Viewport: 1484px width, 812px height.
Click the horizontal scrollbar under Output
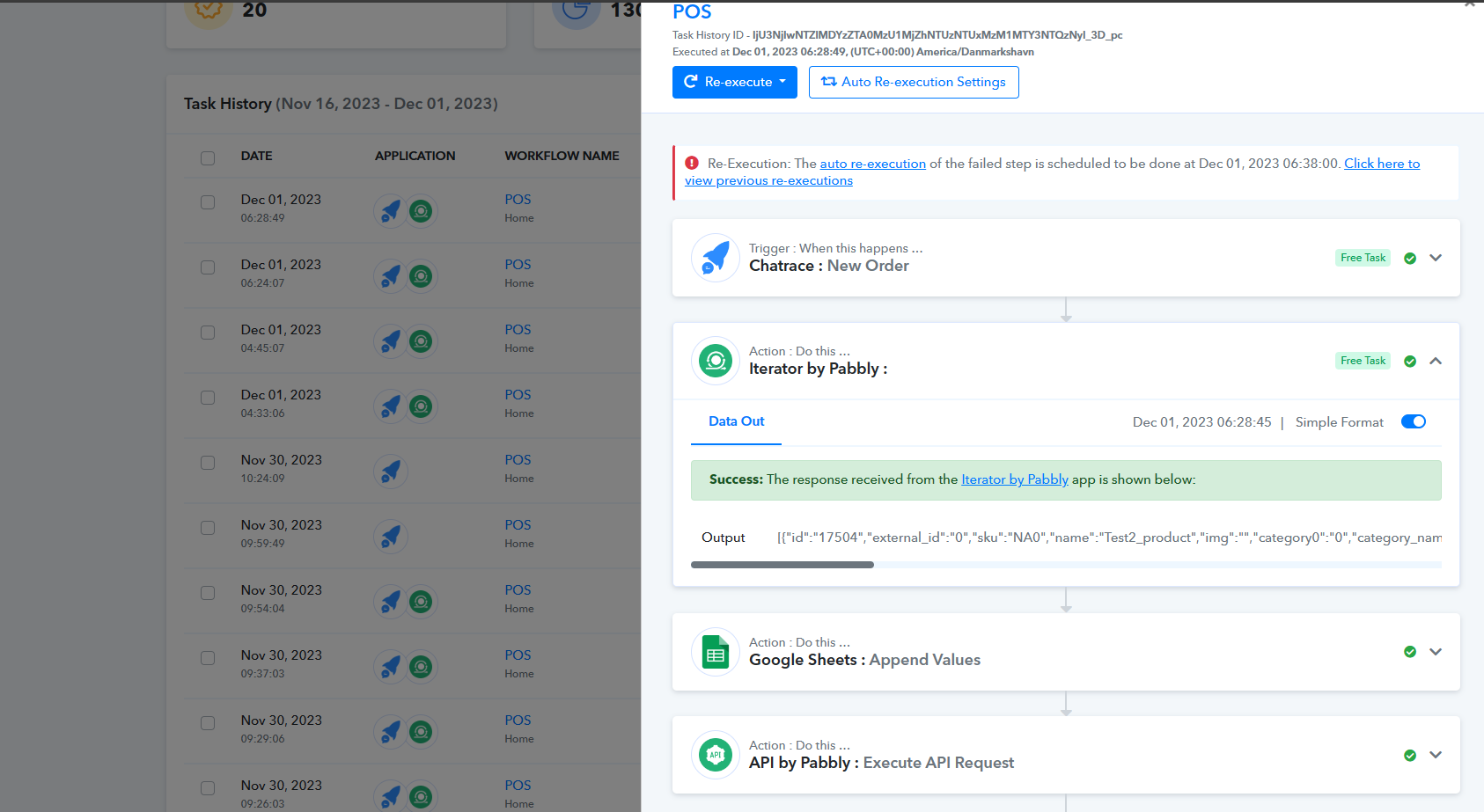(x=782, y=565)
